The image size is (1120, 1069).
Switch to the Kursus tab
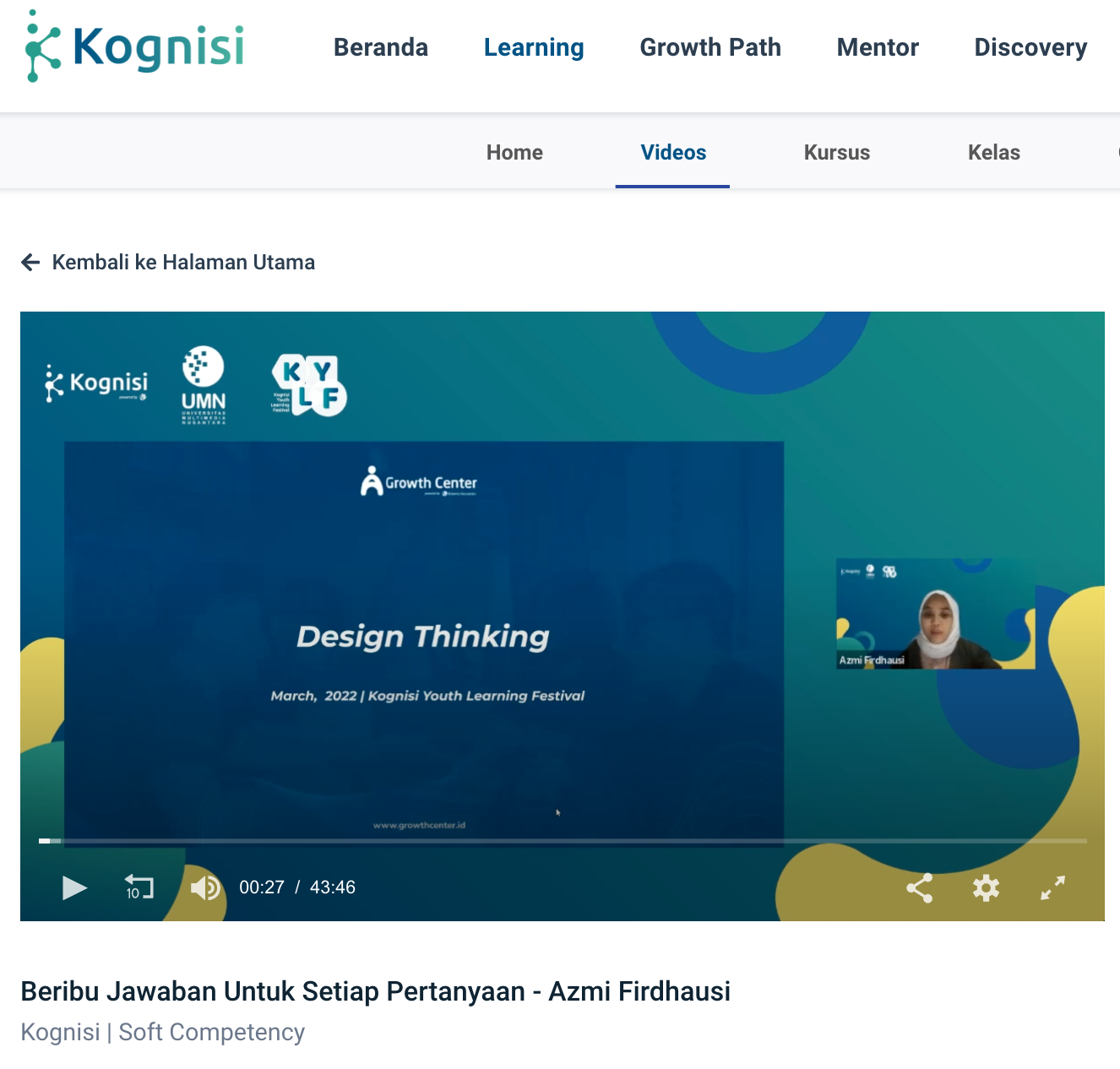pyautogui.click(x=837, y=153)
